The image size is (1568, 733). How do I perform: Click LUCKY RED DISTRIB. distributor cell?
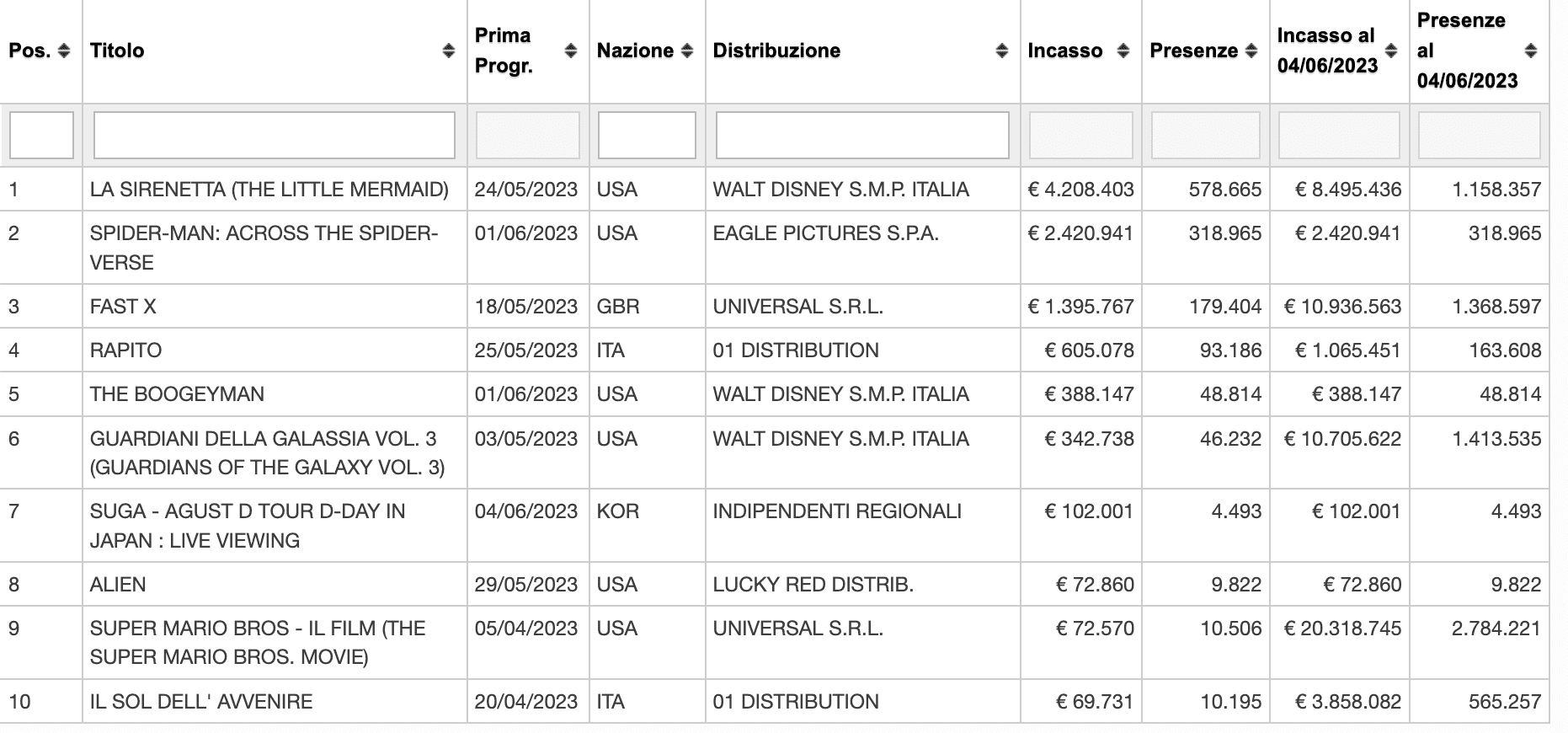pyautogui.click(x=813, y=585)
